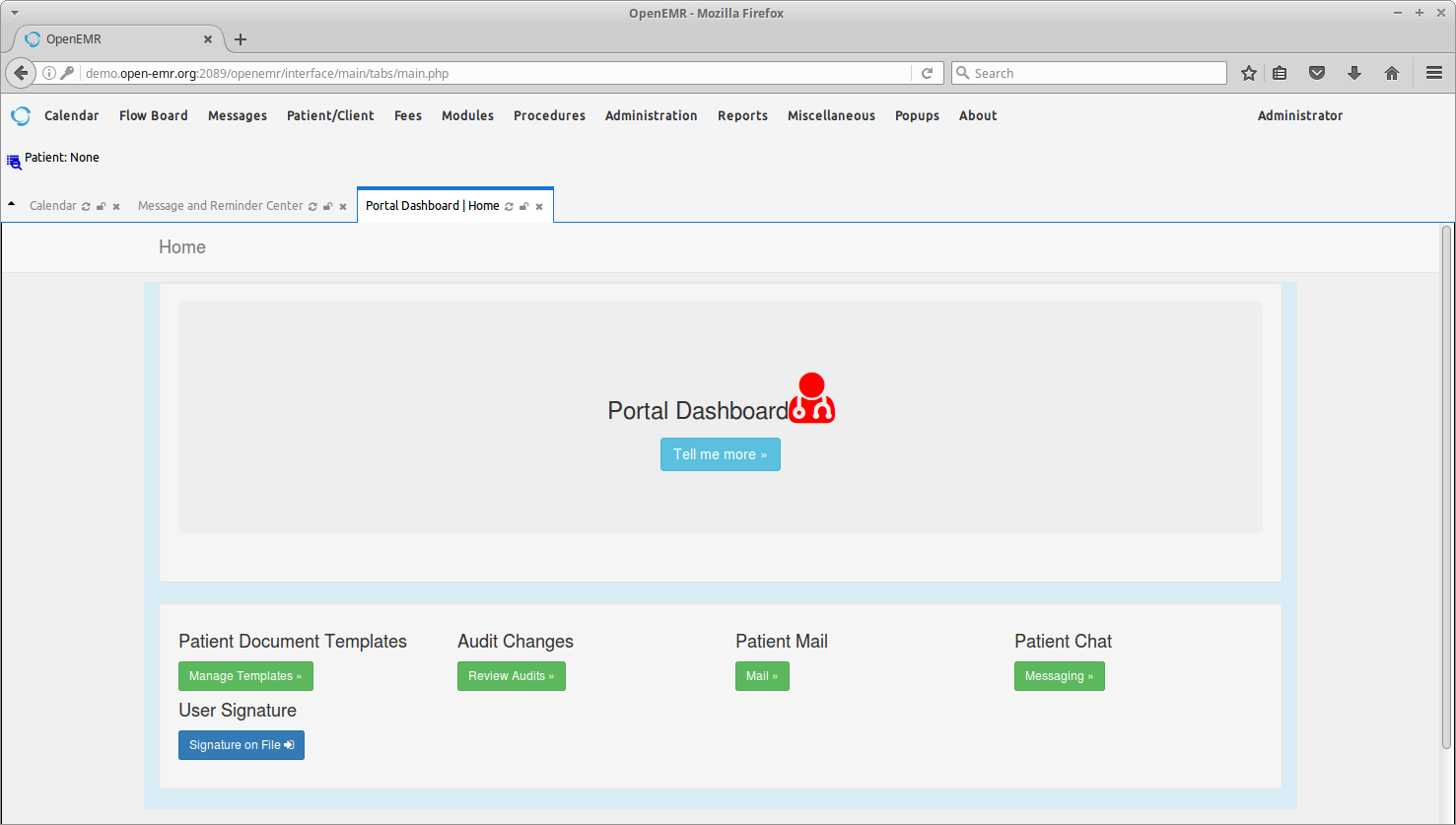Save page to Pocket

pos(1317,73)
